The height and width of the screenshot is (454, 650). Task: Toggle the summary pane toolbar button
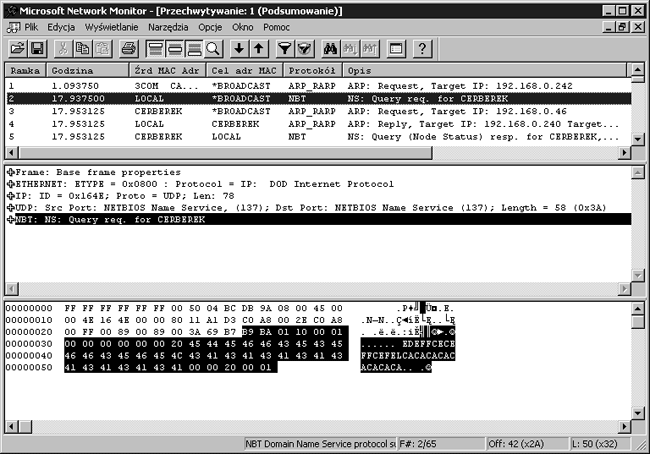[155, 48]
